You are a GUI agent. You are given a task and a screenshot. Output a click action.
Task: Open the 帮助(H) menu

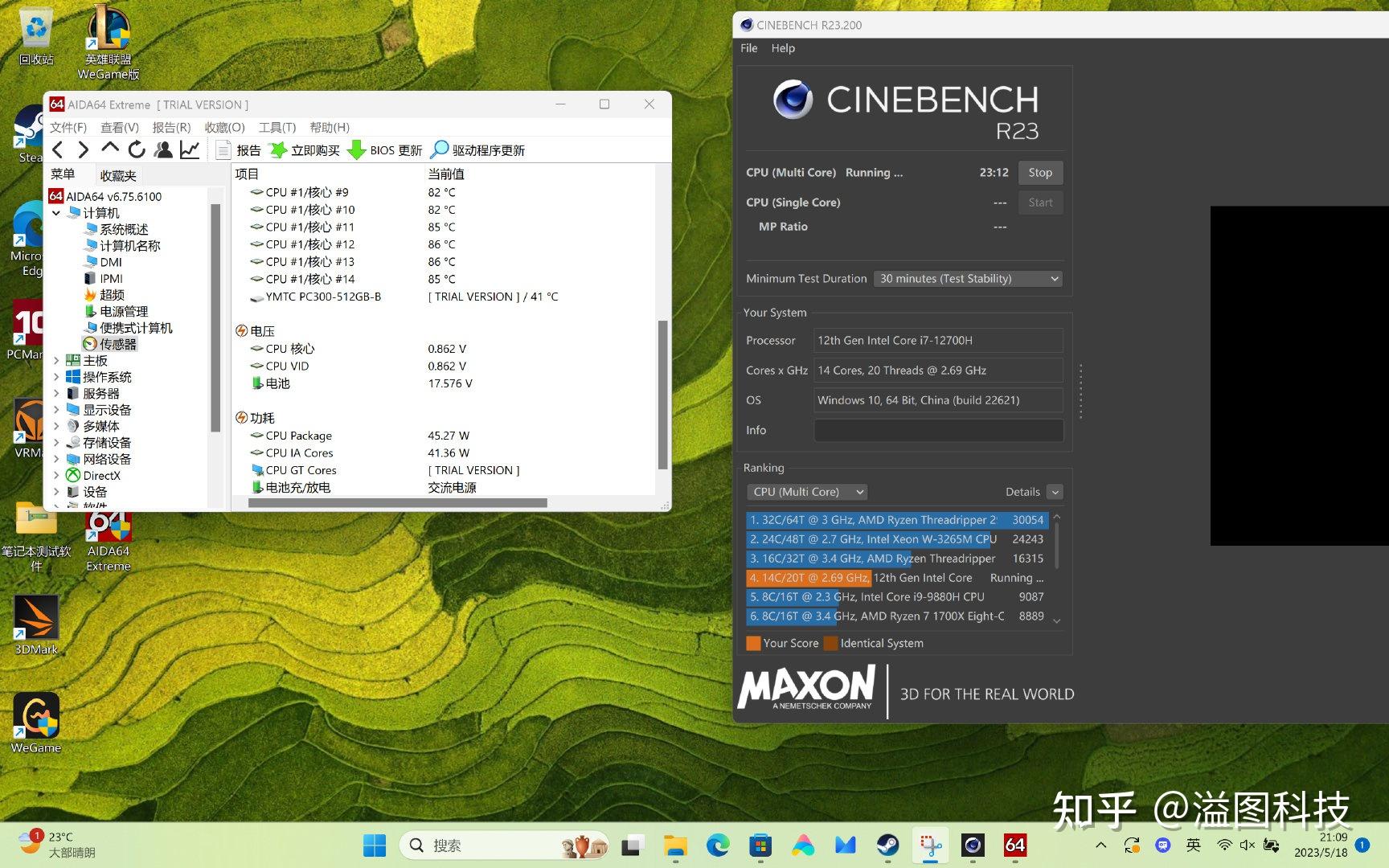330,127
